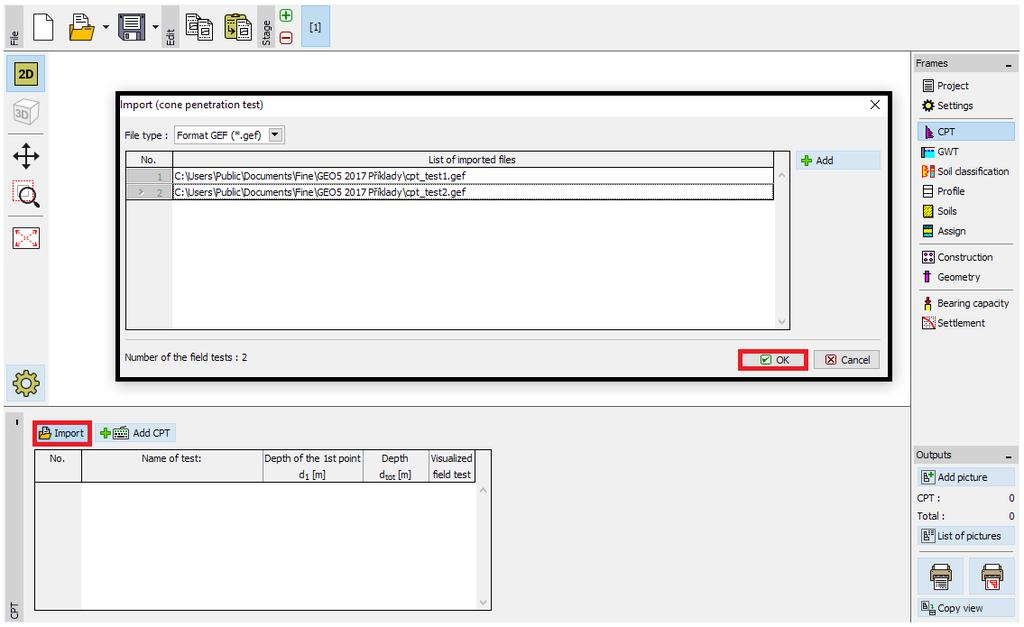Click the Copy view button

coord(967,608)
